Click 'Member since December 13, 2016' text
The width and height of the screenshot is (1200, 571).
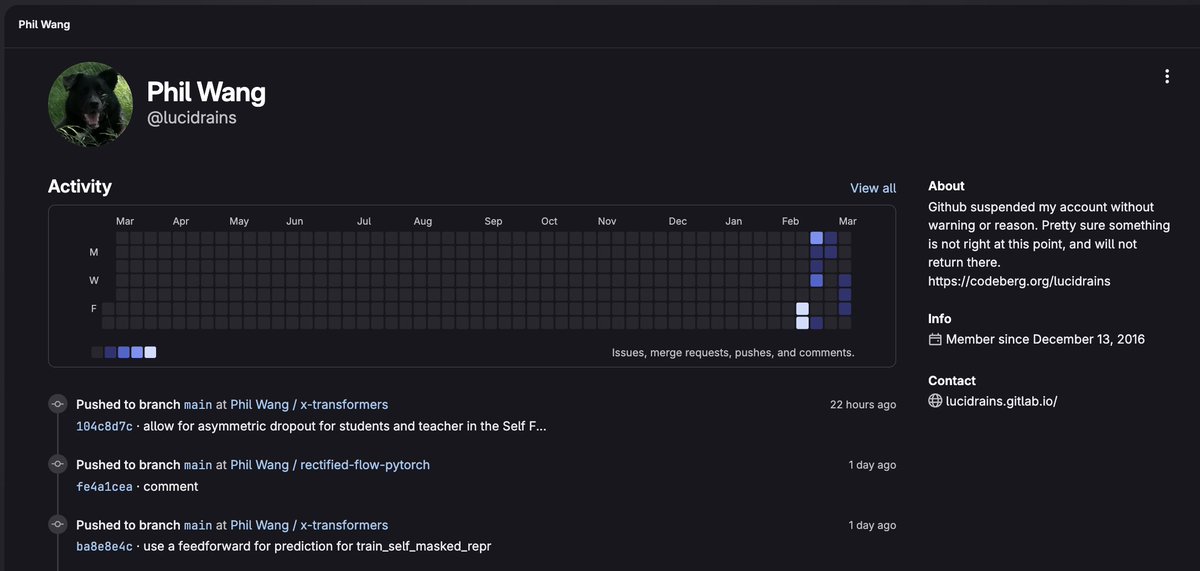click(1045, 340)
